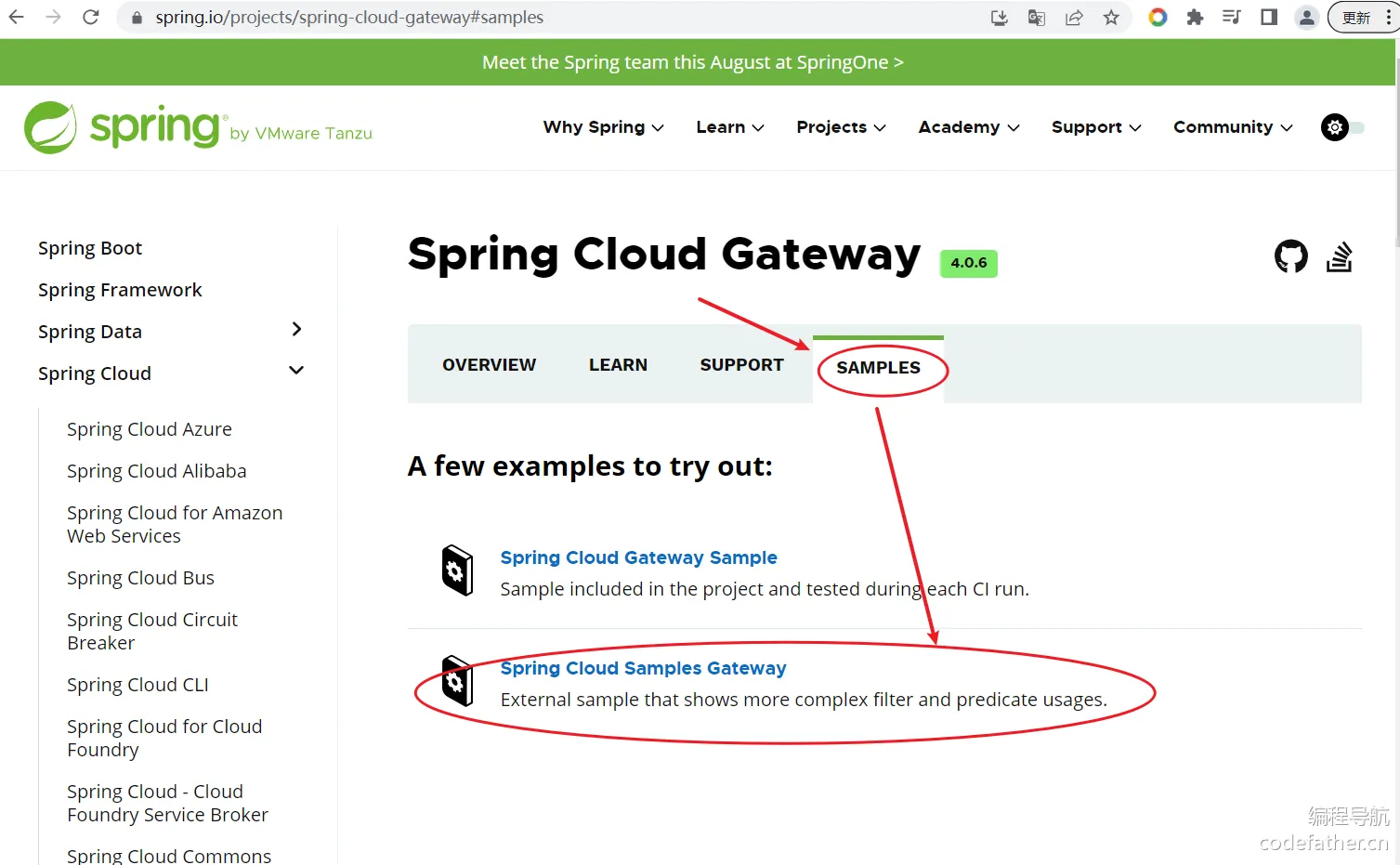Go back to the previous page
Screen dimensions: 1400x865
[17, 17]
